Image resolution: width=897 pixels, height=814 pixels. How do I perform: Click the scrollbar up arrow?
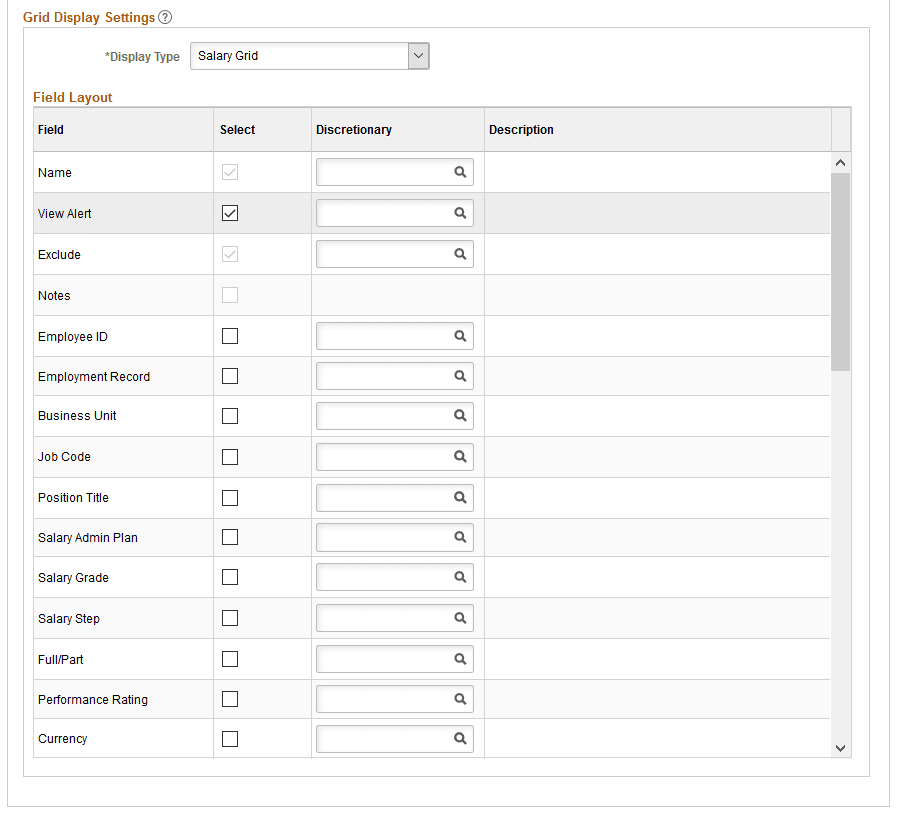[x=840, y=161]
